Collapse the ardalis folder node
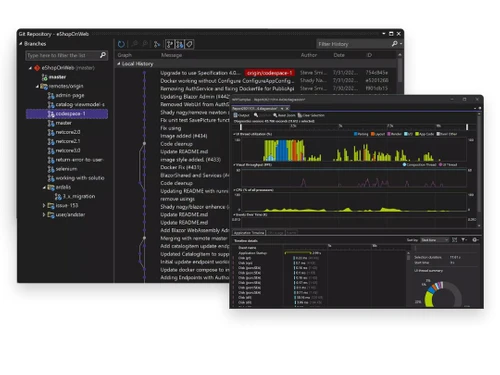Screen dimensions: 500x375 (44, 187)
